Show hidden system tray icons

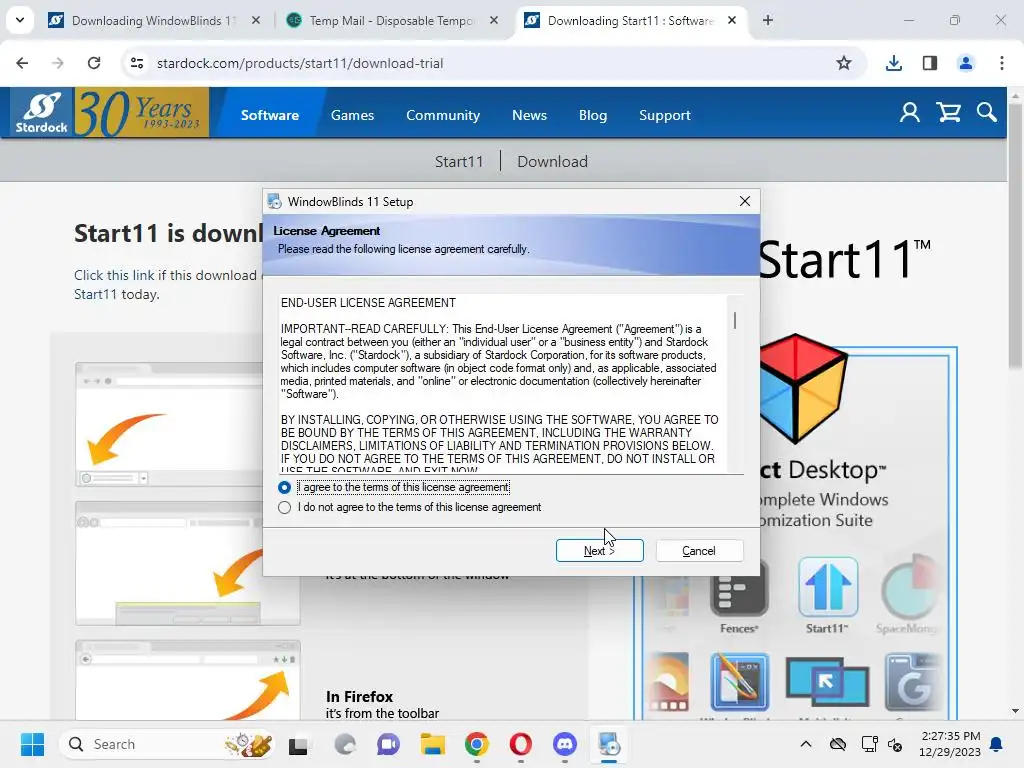coord(806,744)
